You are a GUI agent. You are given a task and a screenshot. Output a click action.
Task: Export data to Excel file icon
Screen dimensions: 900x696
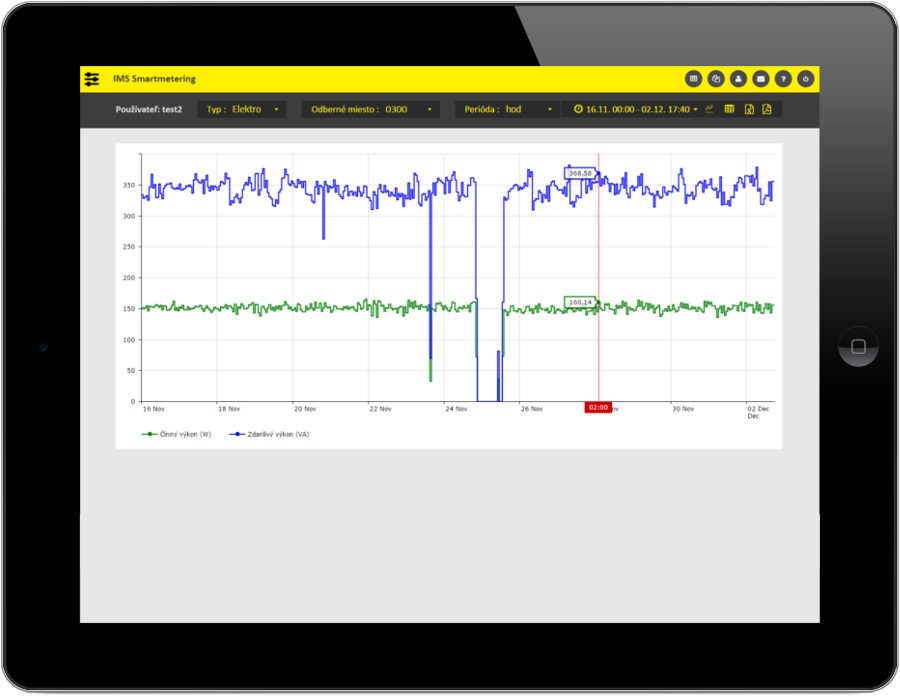coord(749,109)
